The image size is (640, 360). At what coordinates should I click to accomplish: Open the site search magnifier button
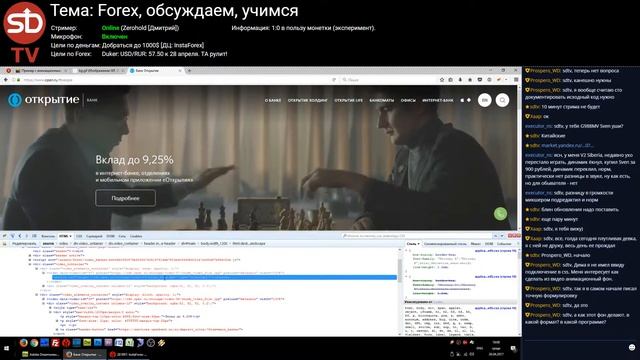click(x=502, y=100)
